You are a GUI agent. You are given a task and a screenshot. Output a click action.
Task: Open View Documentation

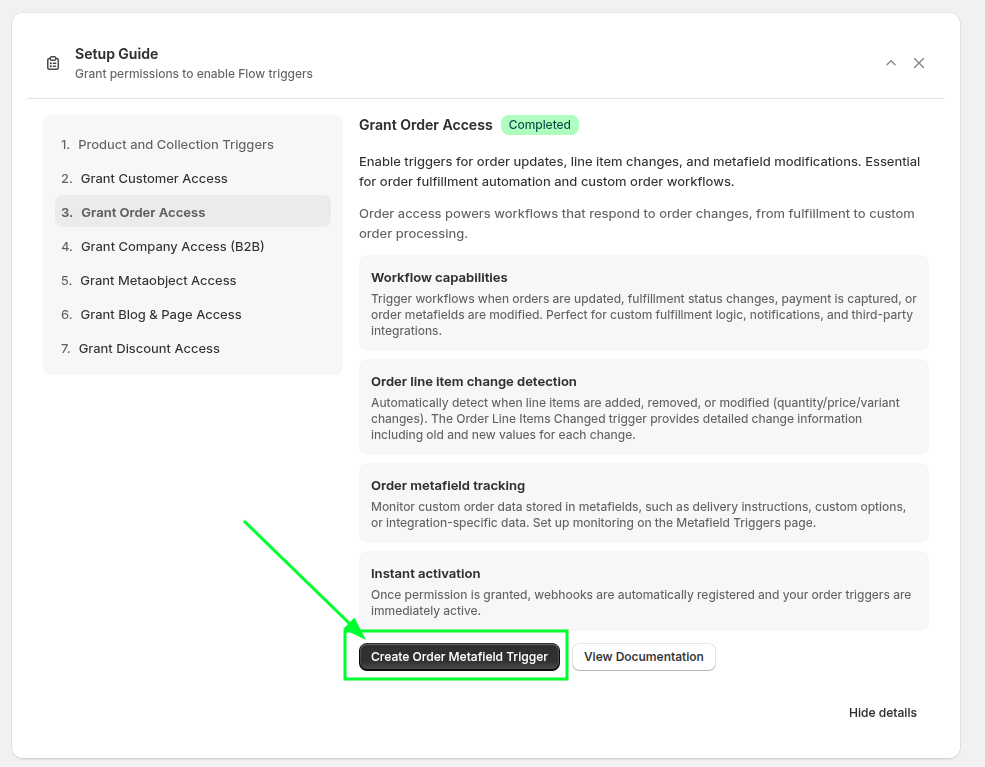[x=644, y=657]
